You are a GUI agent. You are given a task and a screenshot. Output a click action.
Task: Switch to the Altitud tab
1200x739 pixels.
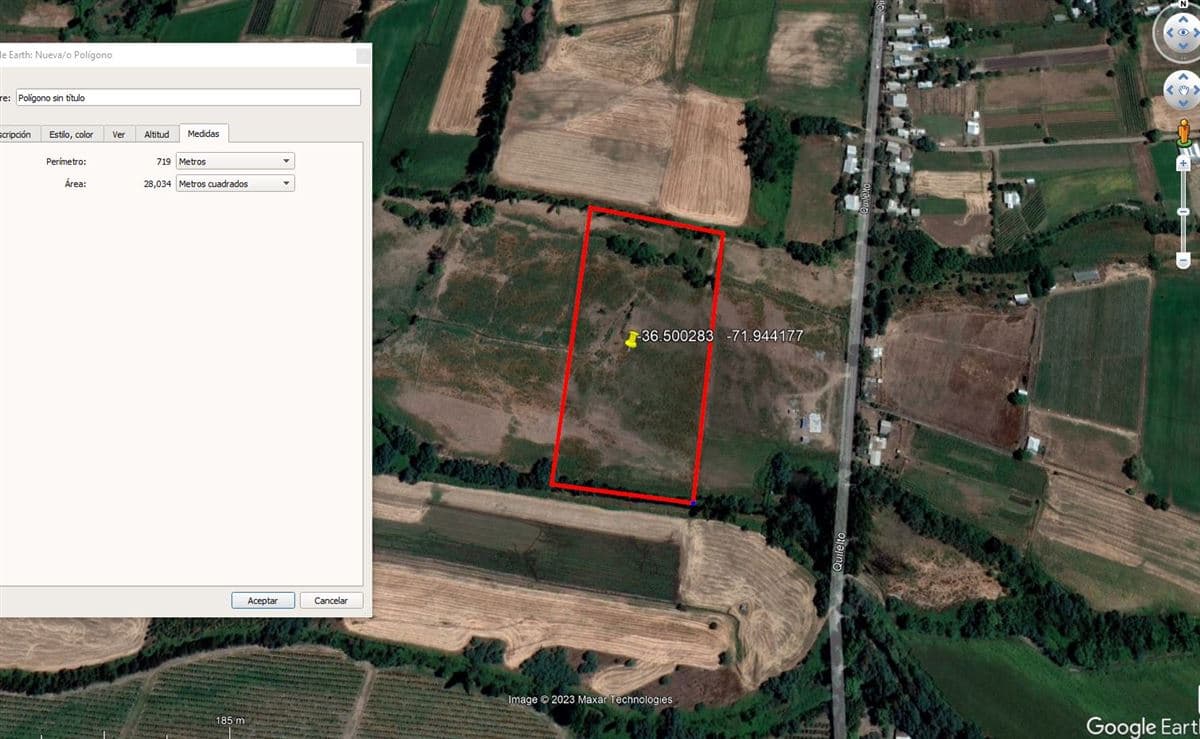pyautogui.click(x=157, y=134)
